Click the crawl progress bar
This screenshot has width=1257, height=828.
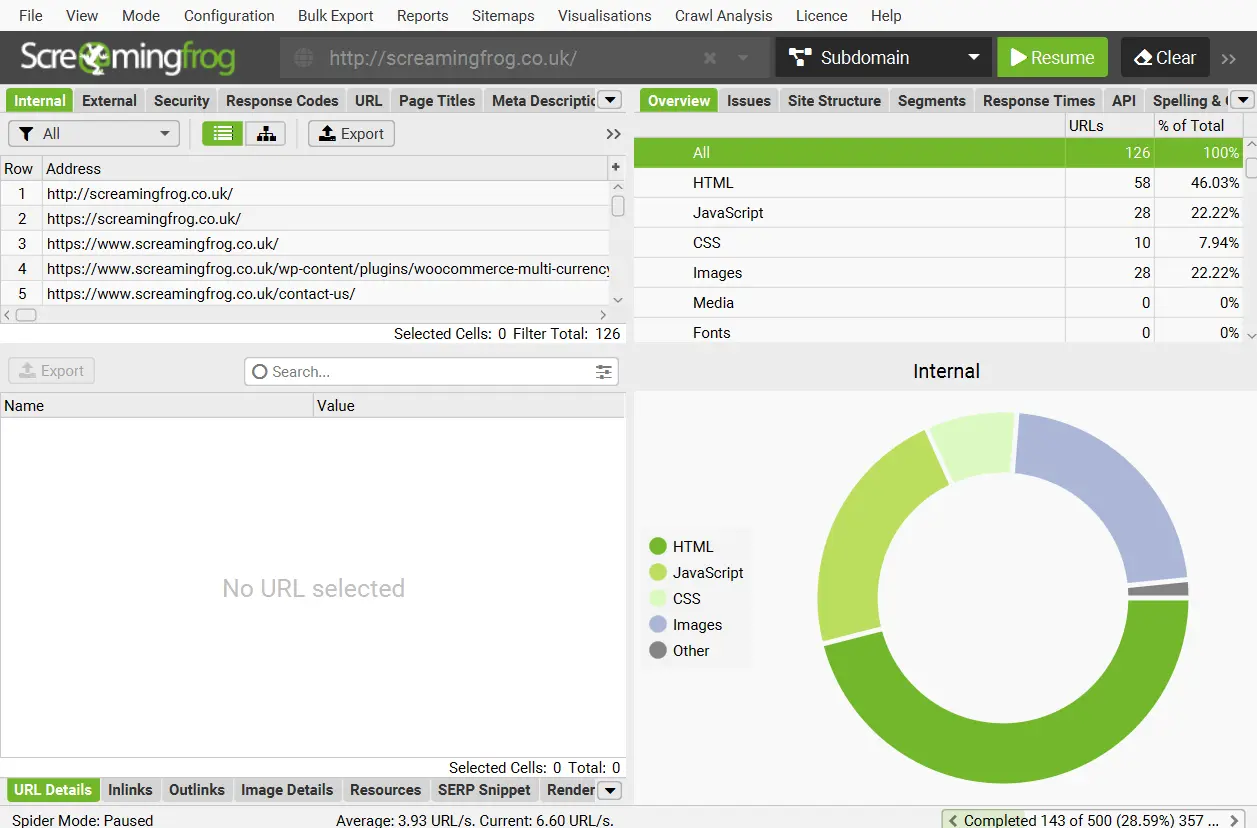click(x=1093, y=820)
